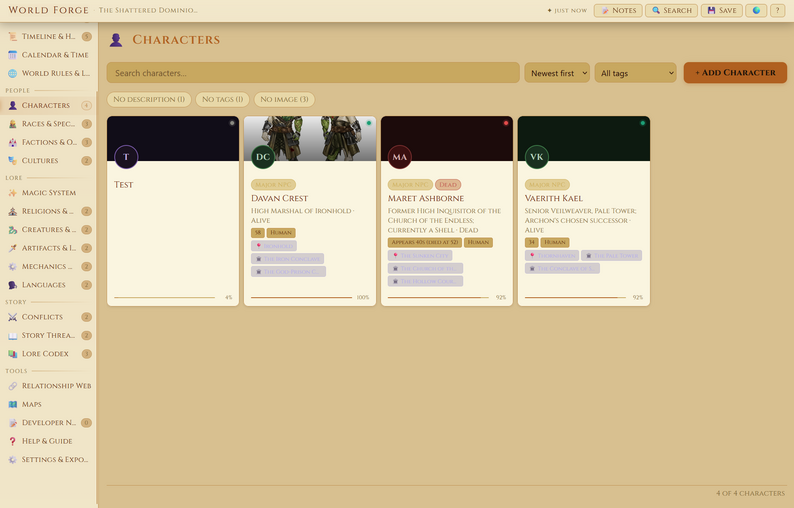Open the Newest first sort dropdown
The image size is (794, 508).
[557, 73]
